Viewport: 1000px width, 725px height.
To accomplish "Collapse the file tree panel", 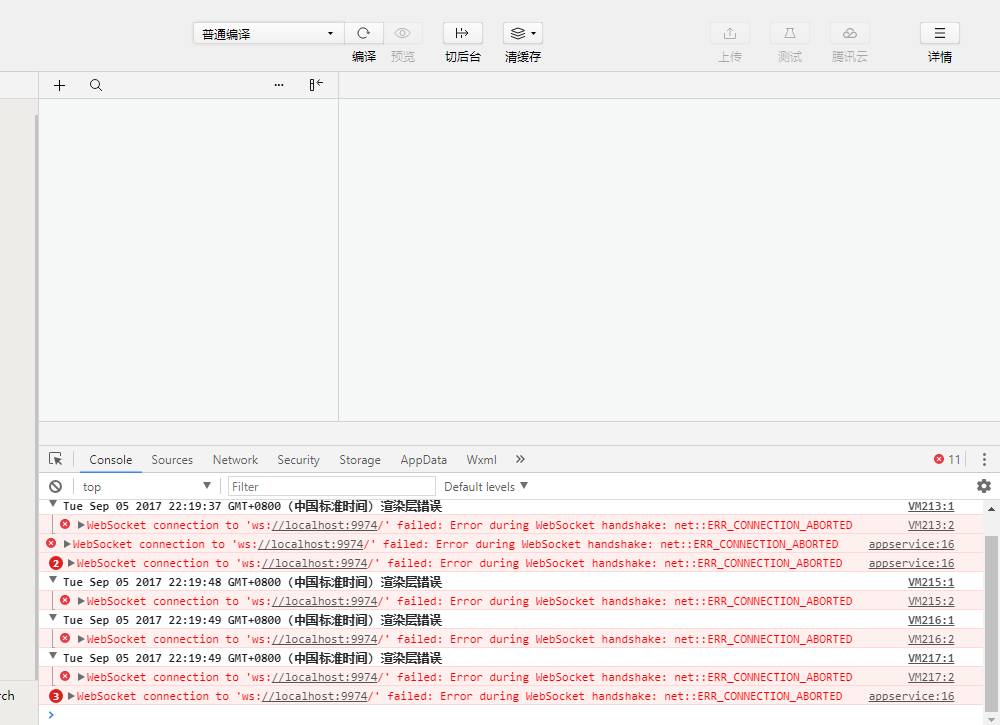I will (316, 85).
